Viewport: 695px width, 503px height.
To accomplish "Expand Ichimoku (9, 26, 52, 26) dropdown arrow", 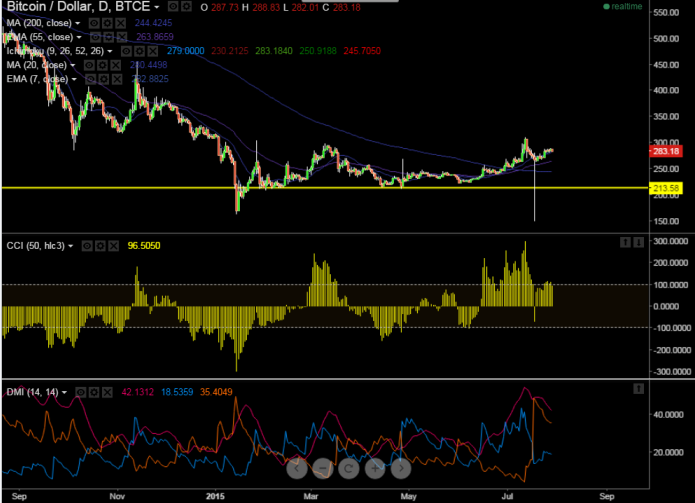I will coord(109,52).
